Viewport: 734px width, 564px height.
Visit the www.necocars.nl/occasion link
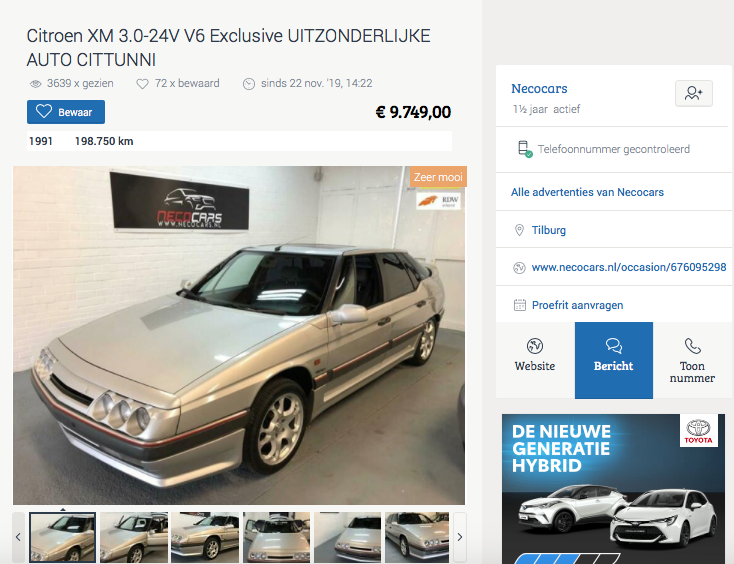(629, 267)
